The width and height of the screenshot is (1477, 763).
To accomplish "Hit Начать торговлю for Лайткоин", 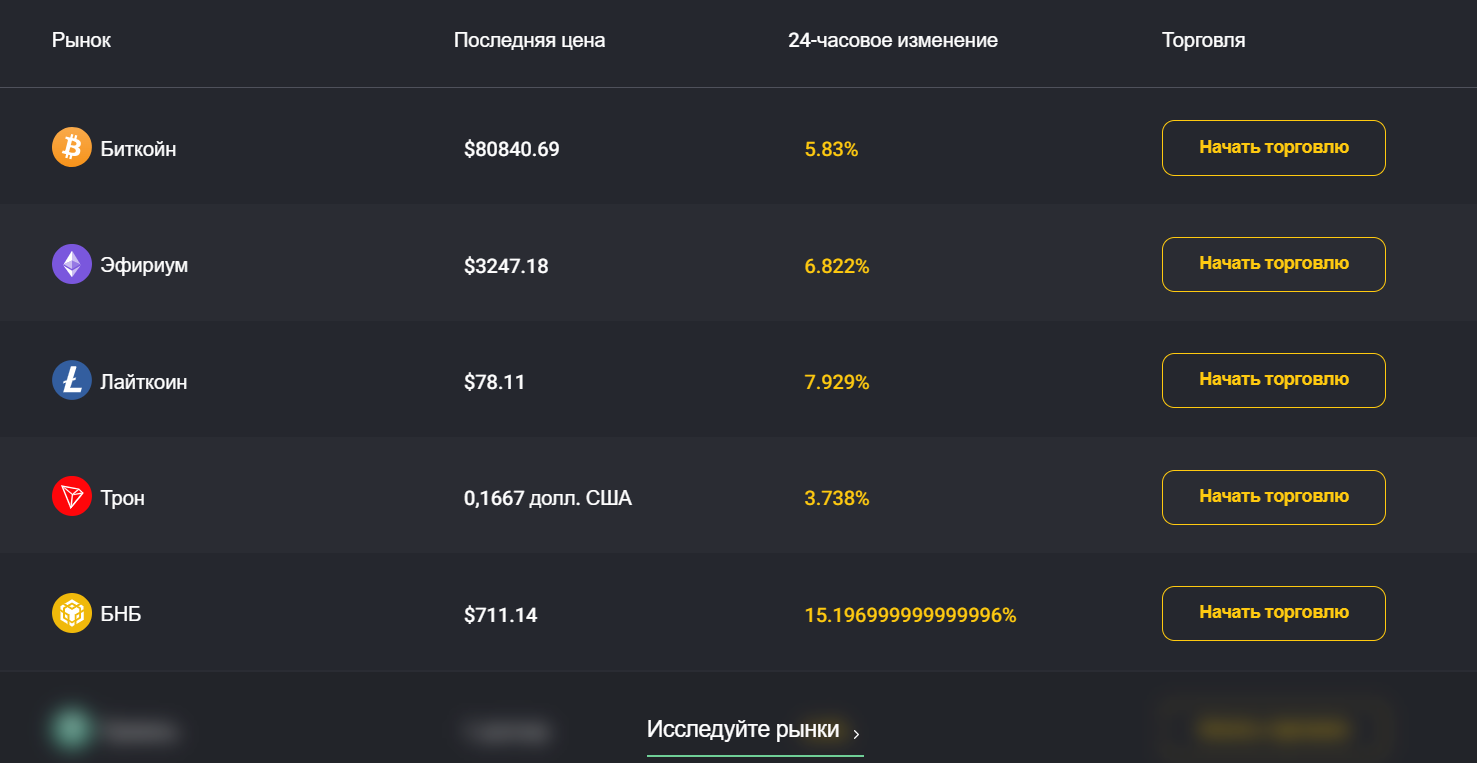I will point(1273,380).
